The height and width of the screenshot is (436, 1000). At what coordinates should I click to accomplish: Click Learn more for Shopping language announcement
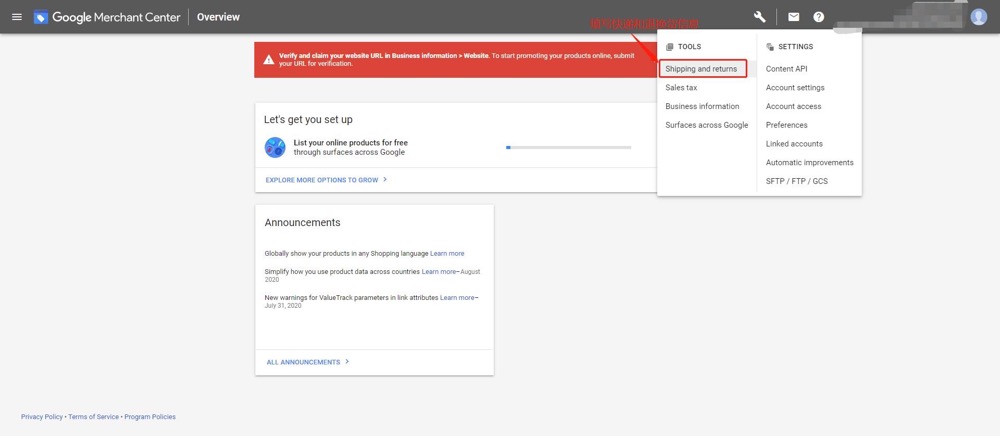[447, 254]
